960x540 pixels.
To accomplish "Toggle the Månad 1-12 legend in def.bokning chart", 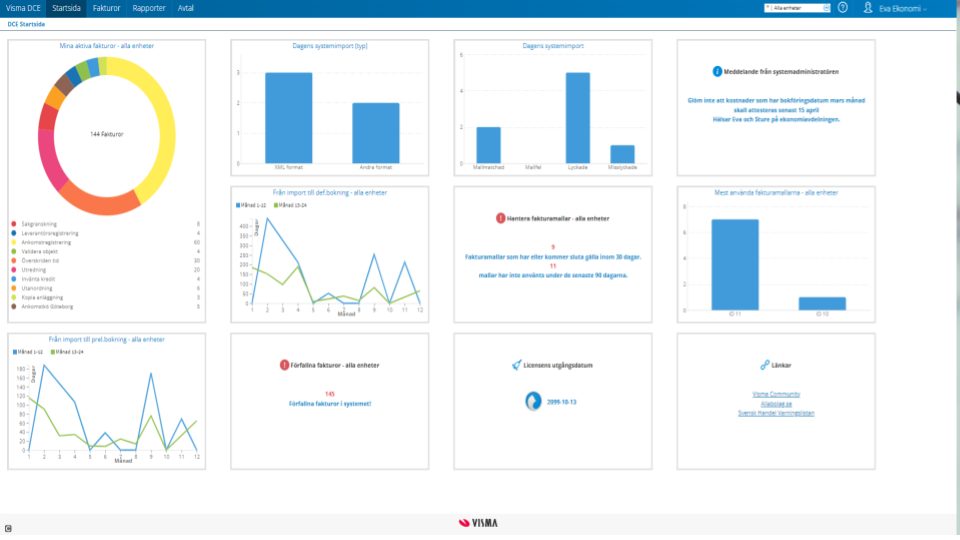I will click(251, 206).
